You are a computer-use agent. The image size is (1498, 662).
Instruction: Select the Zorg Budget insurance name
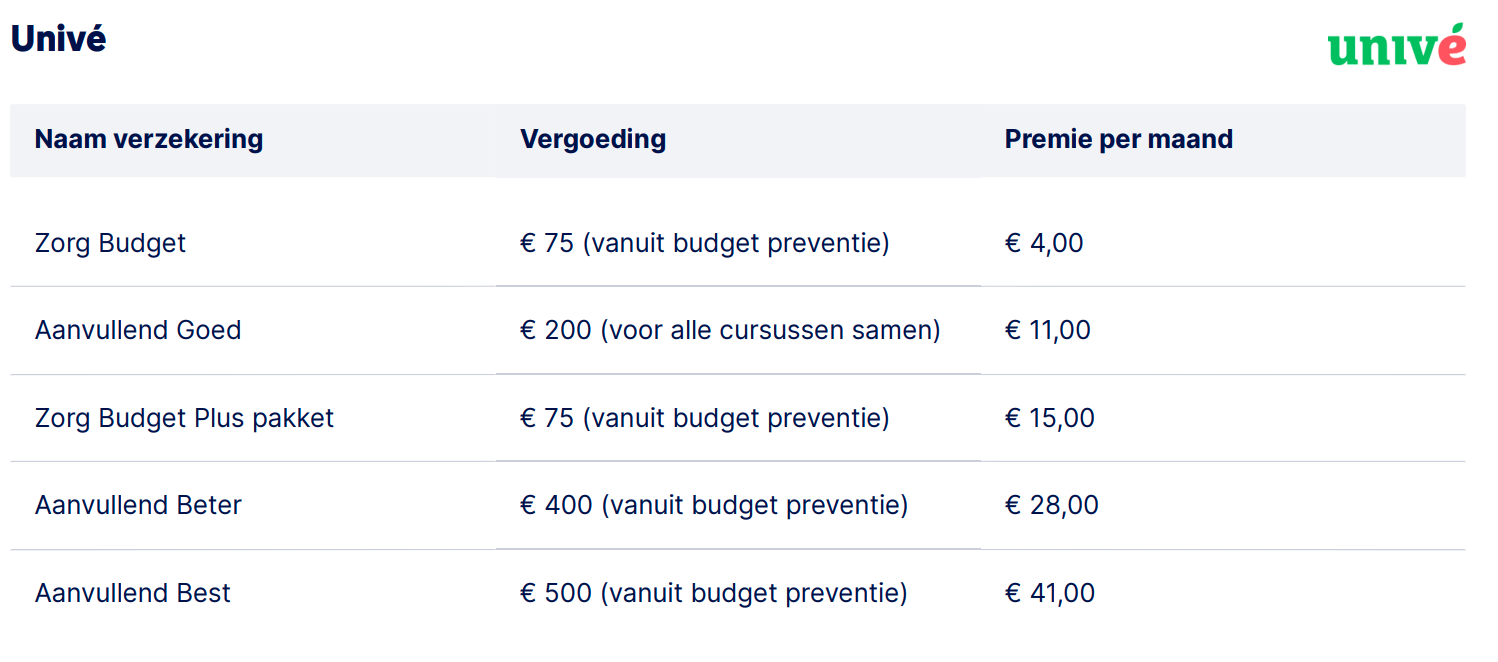[110, 243]
